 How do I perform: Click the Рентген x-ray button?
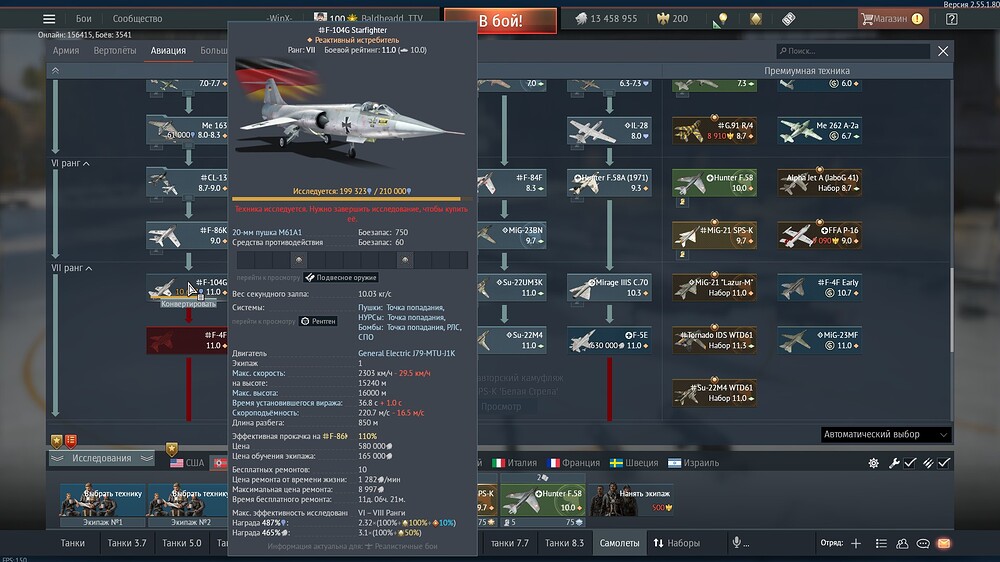318,321
